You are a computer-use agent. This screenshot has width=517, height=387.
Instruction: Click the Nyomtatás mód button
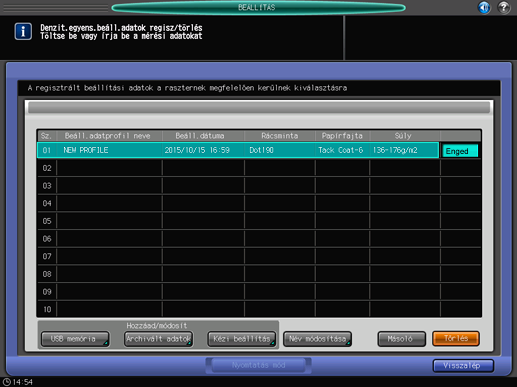tap(259, 365)
